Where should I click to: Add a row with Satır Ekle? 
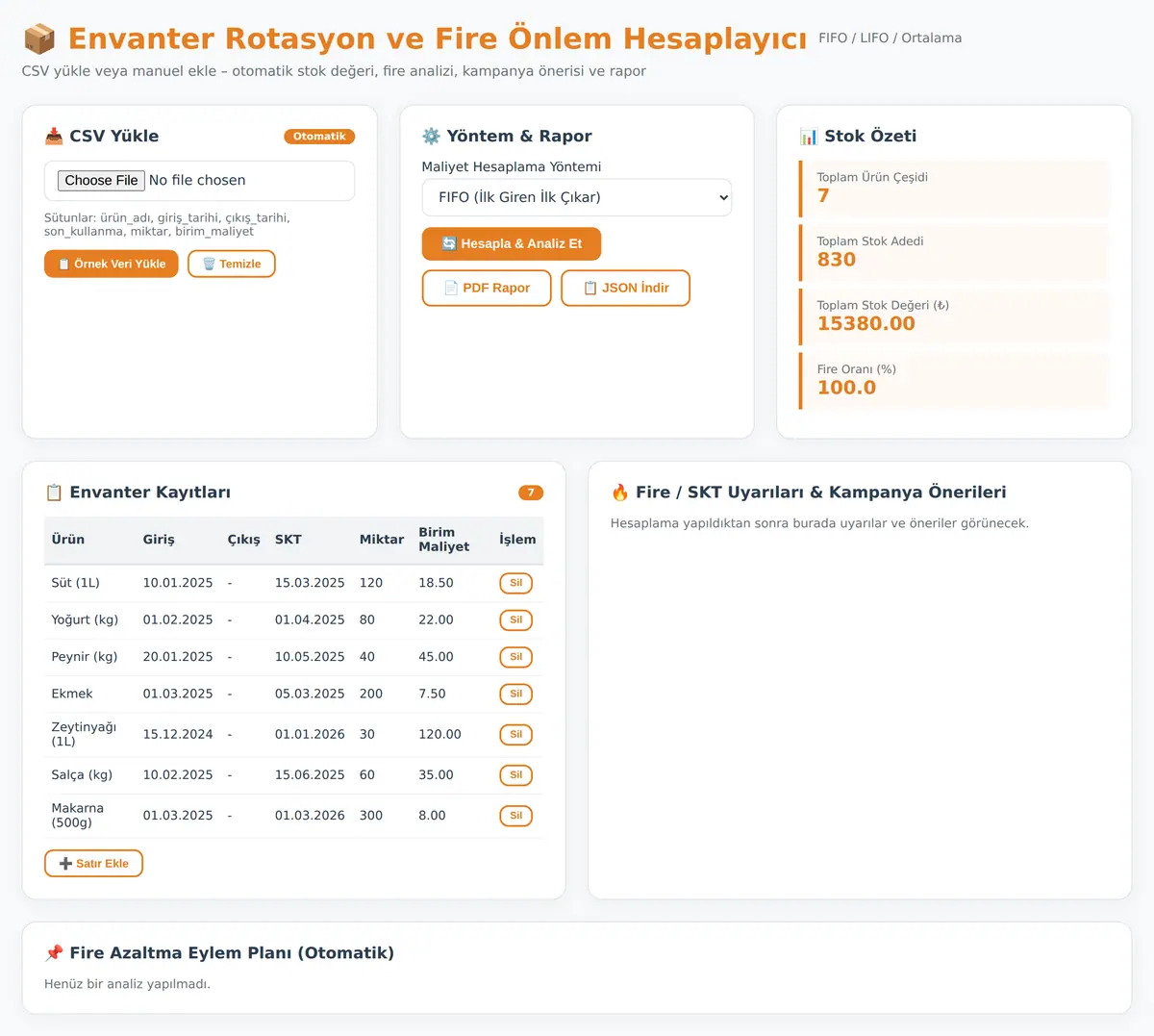tap(93, 864)
